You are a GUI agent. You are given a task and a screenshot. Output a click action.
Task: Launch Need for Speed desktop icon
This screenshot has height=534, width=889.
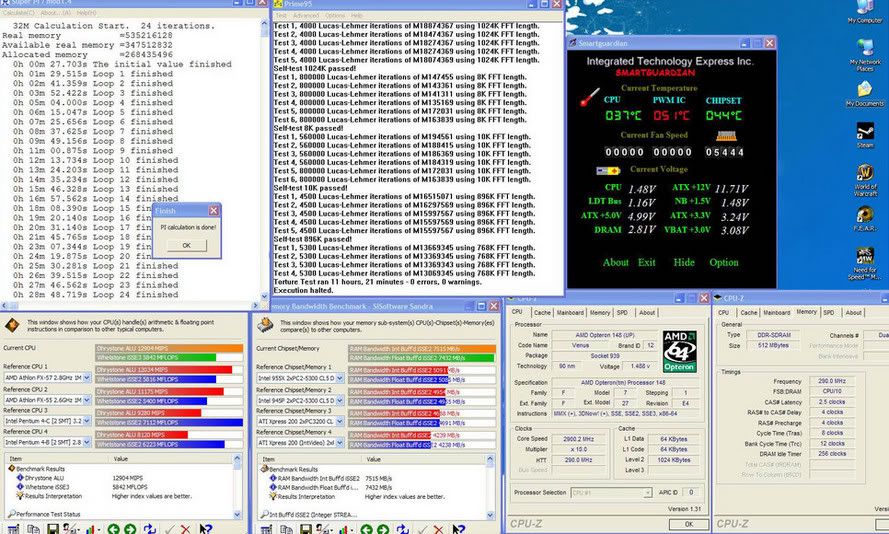(865, 263)
